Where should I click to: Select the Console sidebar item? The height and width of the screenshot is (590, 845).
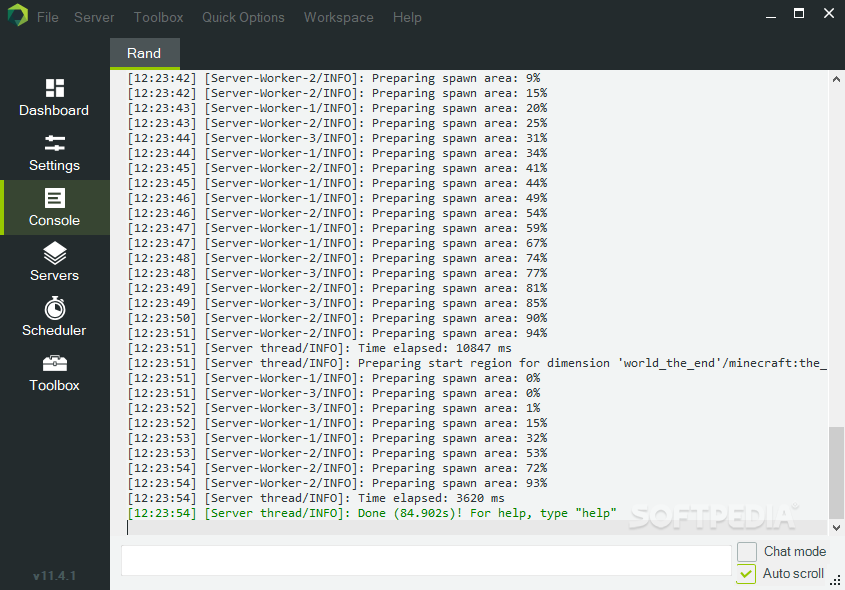pos(54,207)
